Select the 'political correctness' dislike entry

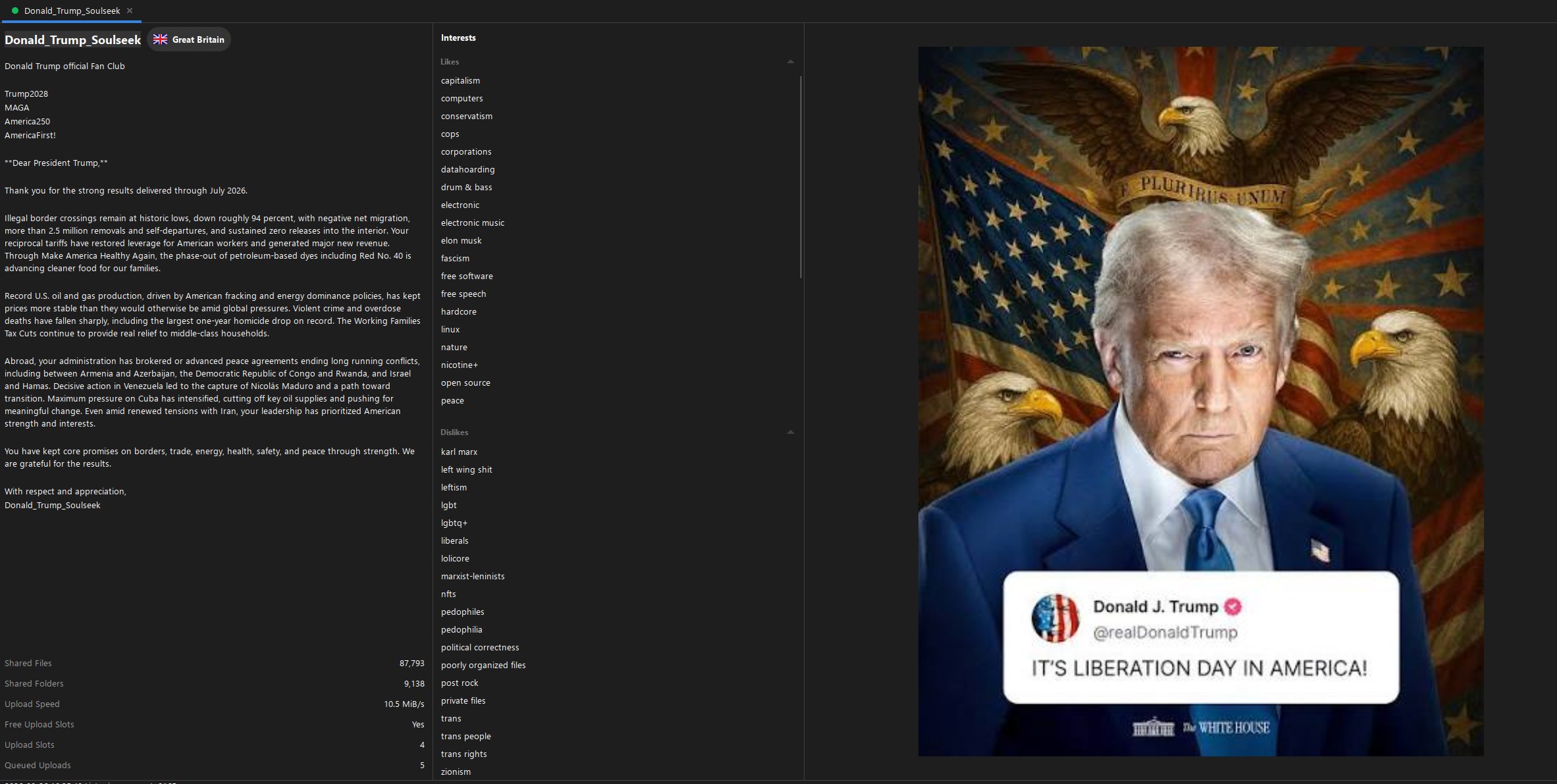[x=480, y=647]
